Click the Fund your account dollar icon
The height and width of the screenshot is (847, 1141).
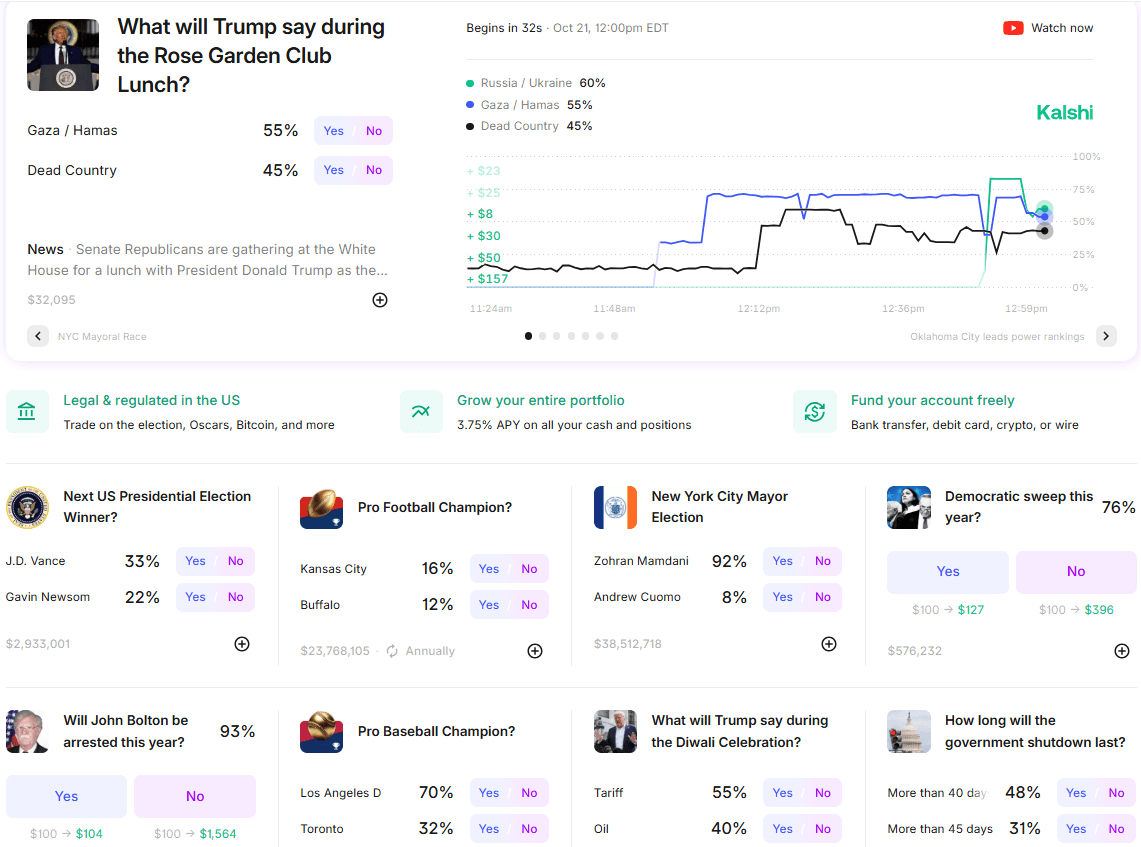tap(814, 412)
